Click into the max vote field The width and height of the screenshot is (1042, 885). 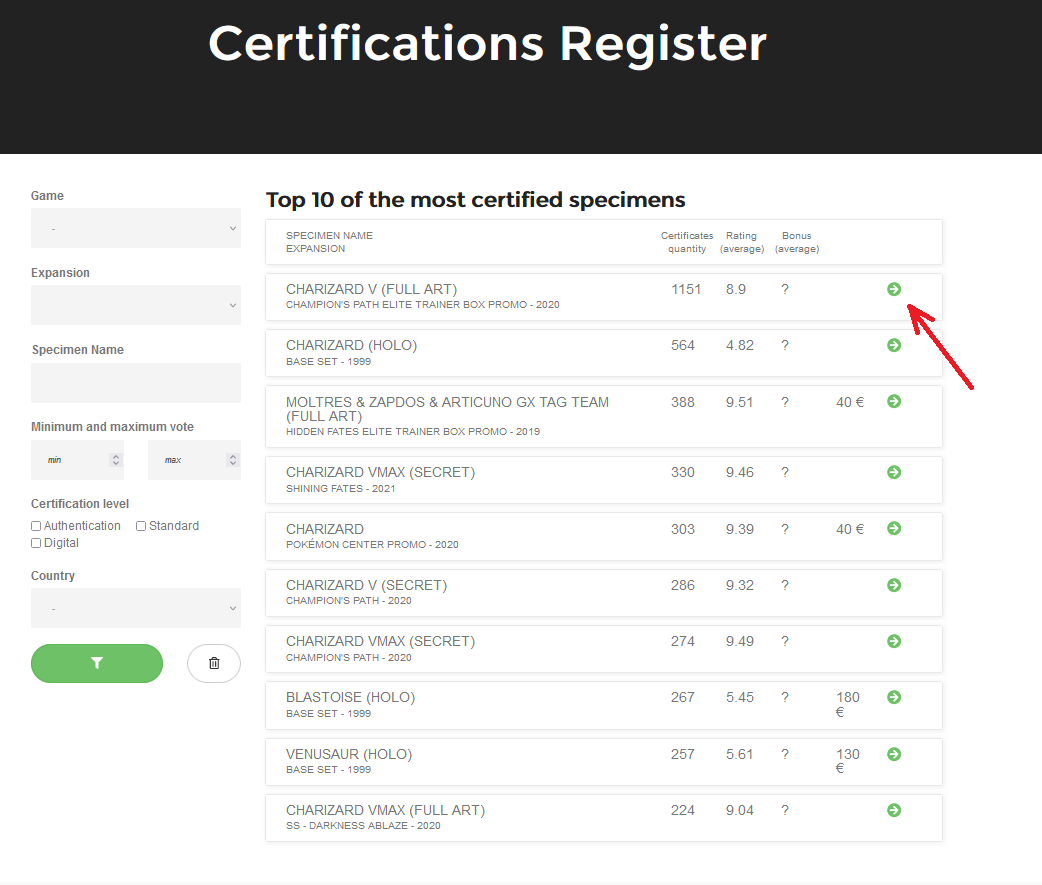pyautogui.click(x=194, y=460)
